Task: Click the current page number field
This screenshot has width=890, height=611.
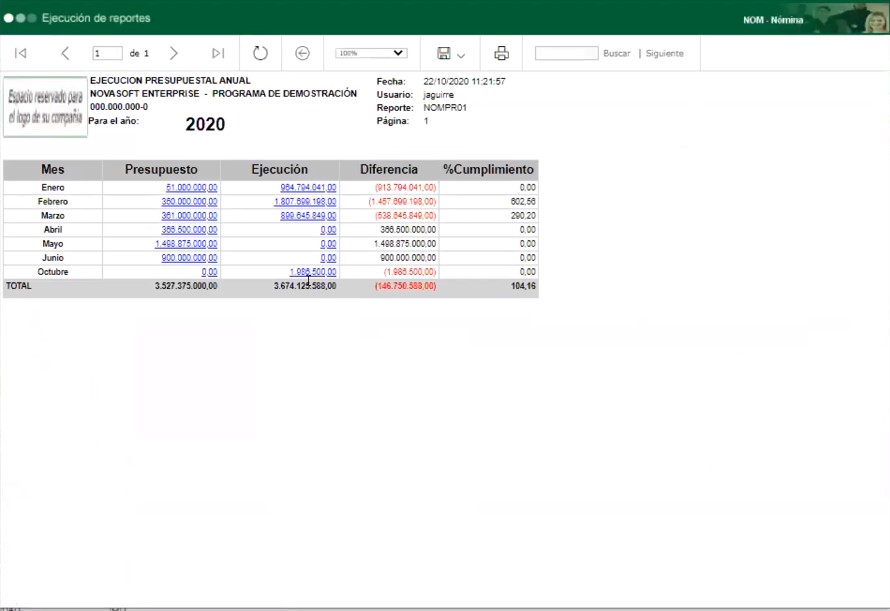Action: click(x=107, y=53)
